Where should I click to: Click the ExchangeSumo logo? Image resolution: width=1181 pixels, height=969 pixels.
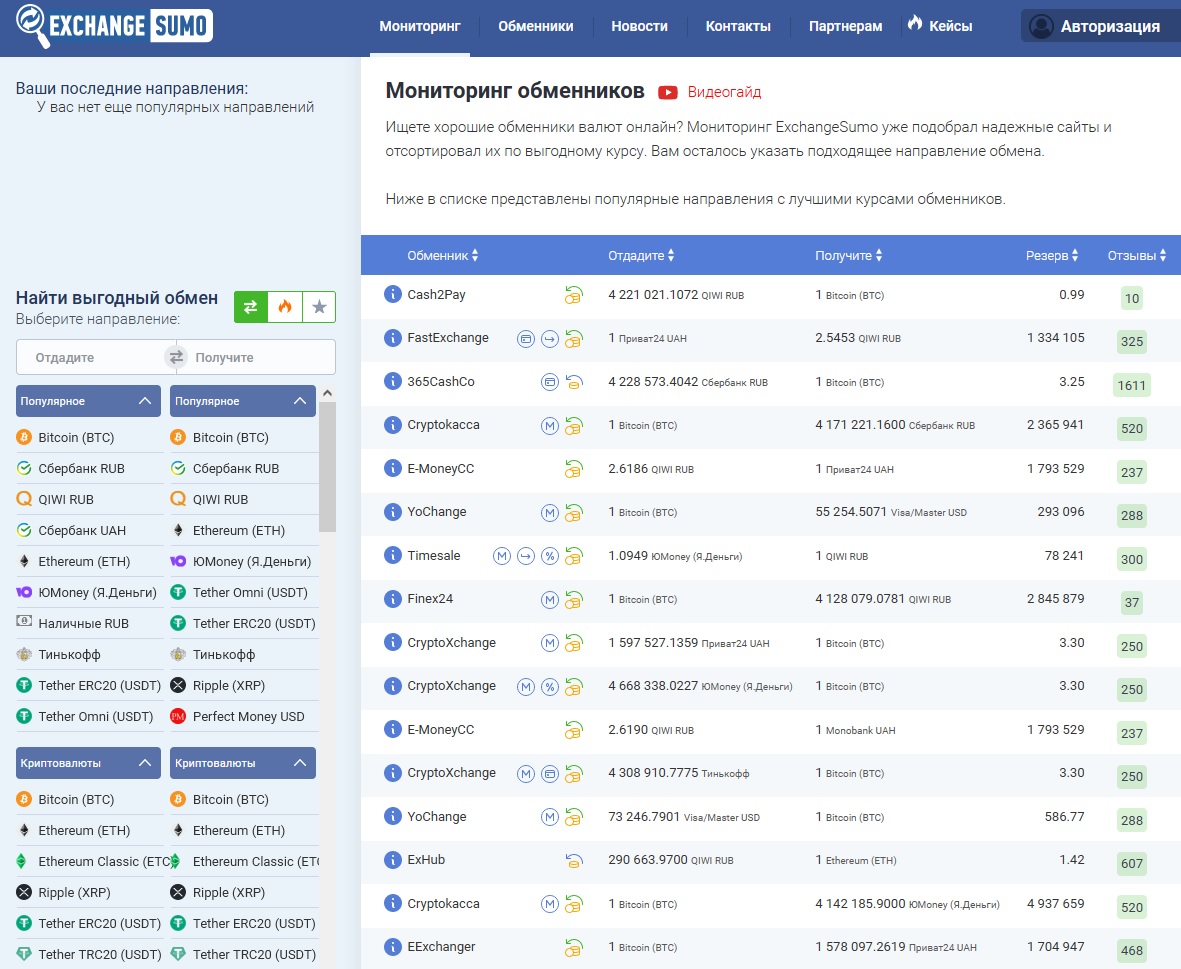[114, 26]
